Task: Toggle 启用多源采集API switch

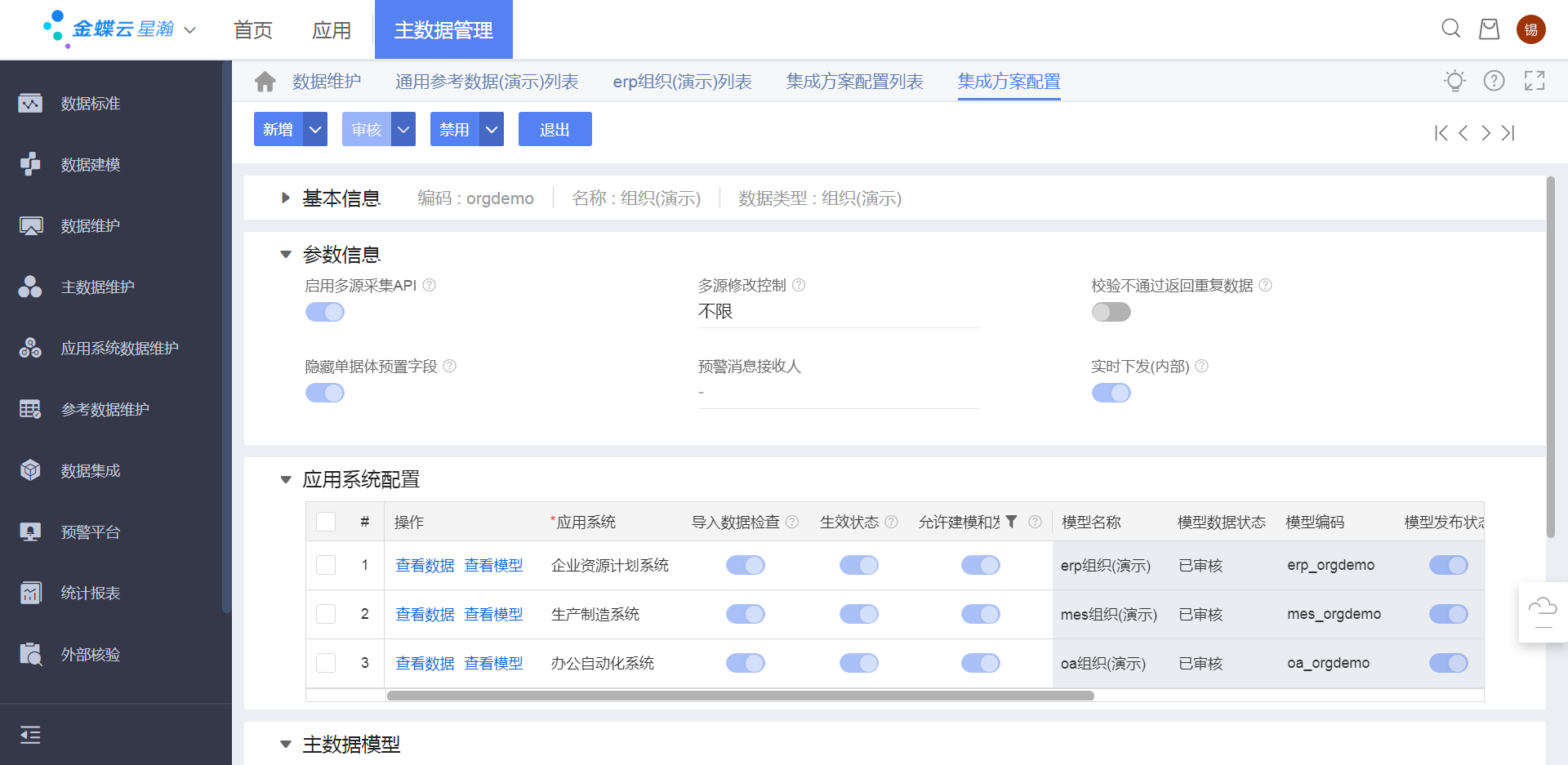Action: (x=325, y=312)
